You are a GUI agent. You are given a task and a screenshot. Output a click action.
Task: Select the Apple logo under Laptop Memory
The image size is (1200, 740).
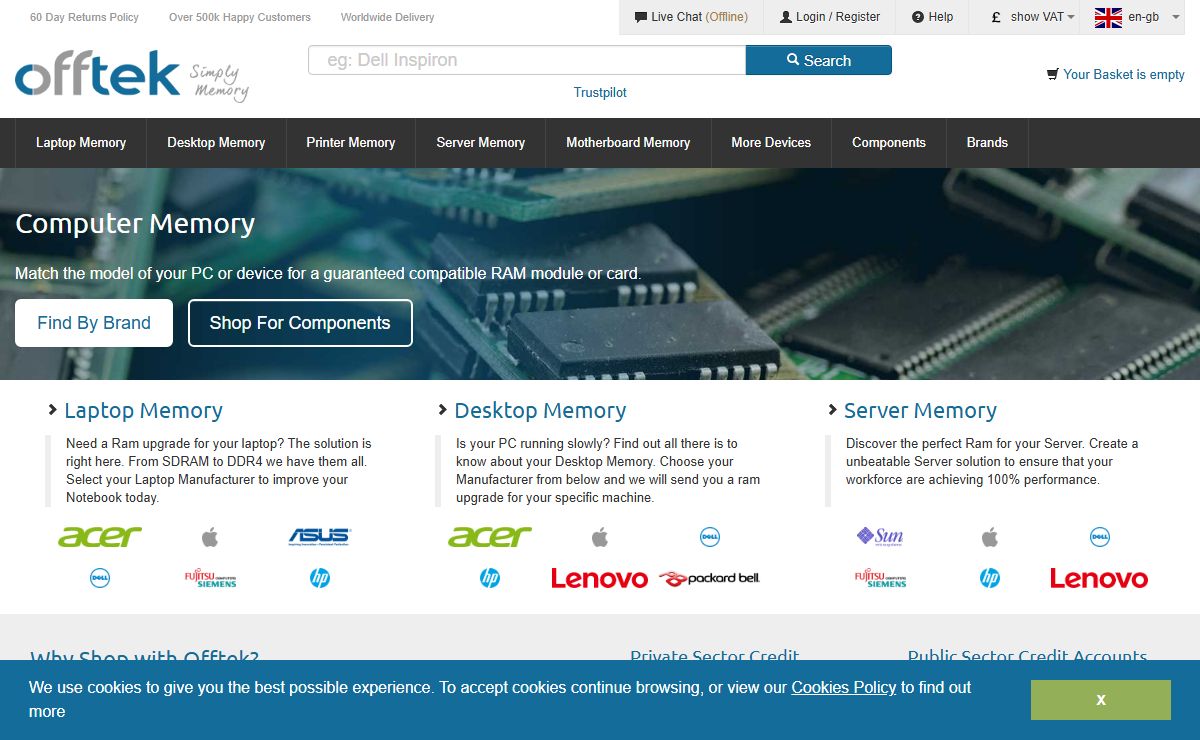tap(210, 538)
